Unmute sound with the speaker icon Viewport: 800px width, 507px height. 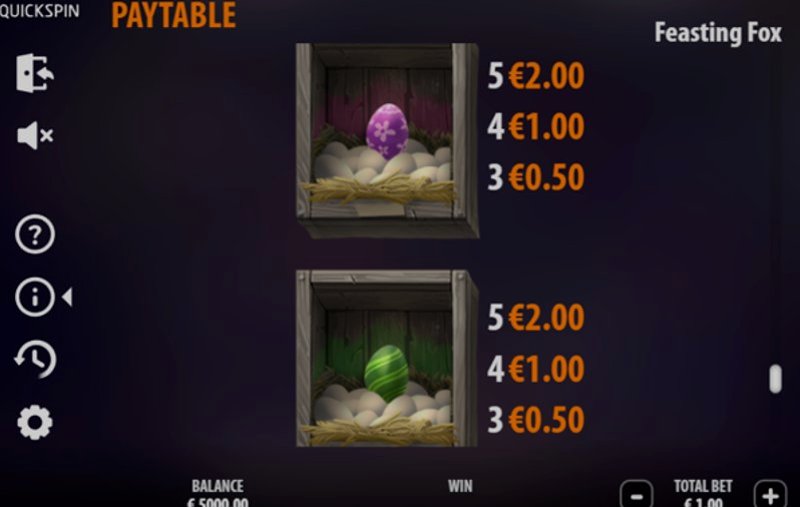pos(35,136)
